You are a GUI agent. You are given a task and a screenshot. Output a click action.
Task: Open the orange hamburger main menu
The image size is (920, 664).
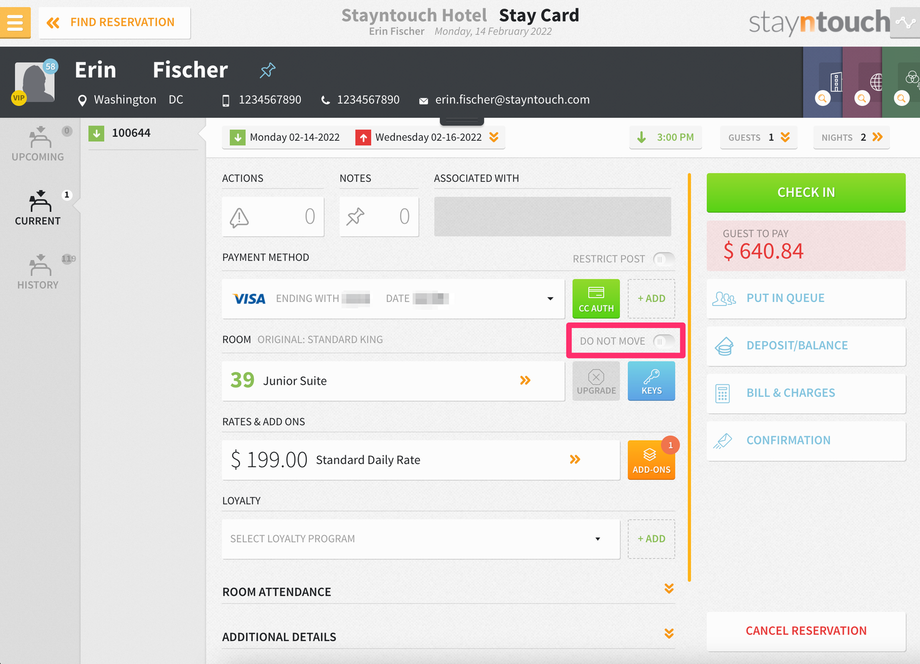(15, 22)
